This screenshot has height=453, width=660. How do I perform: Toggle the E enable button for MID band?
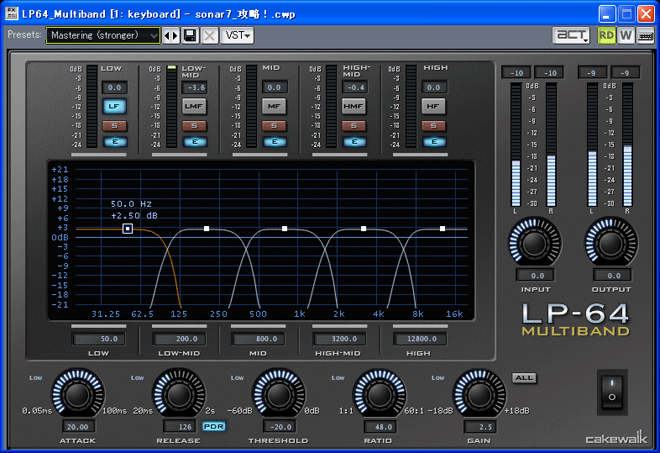(274, 142)
